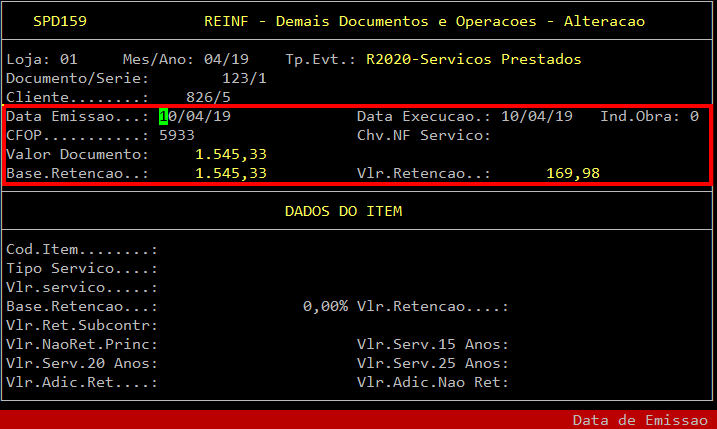Click the SPD159 program code in header
Image resolution: width=717 pixels, height=429 pixels.
pos(59,21)
